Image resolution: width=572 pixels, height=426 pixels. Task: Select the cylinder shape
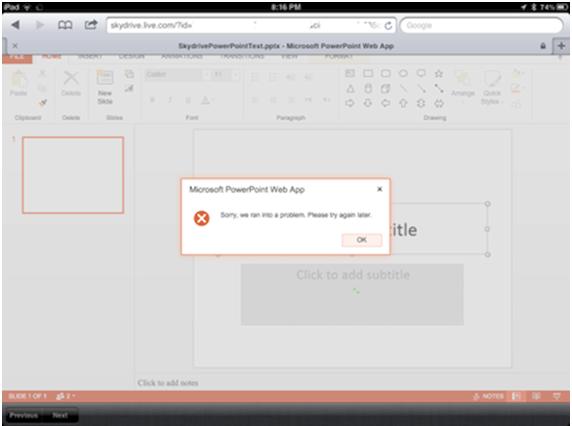click(368, 89)
